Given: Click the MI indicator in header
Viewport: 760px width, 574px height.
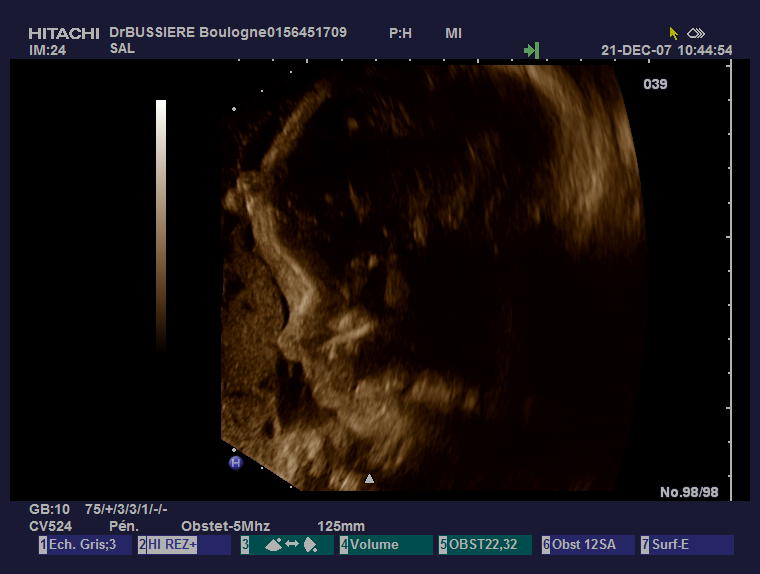Looking at the screenshot, I should pyautogui.click(x=453, y=33).
